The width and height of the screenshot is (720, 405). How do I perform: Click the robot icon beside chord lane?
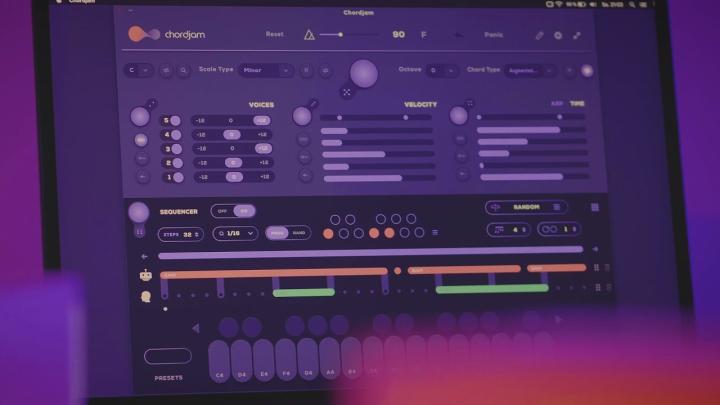click(146, 275)
